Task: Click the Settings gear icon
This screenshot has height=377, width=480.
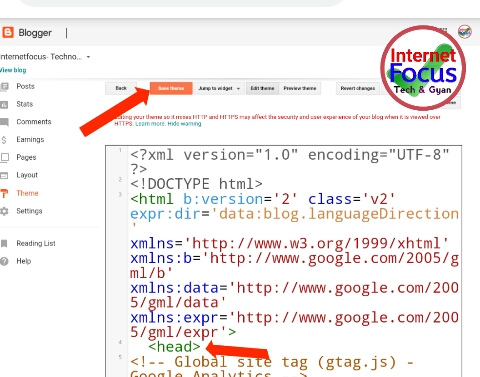Action: tap(4, 211)
